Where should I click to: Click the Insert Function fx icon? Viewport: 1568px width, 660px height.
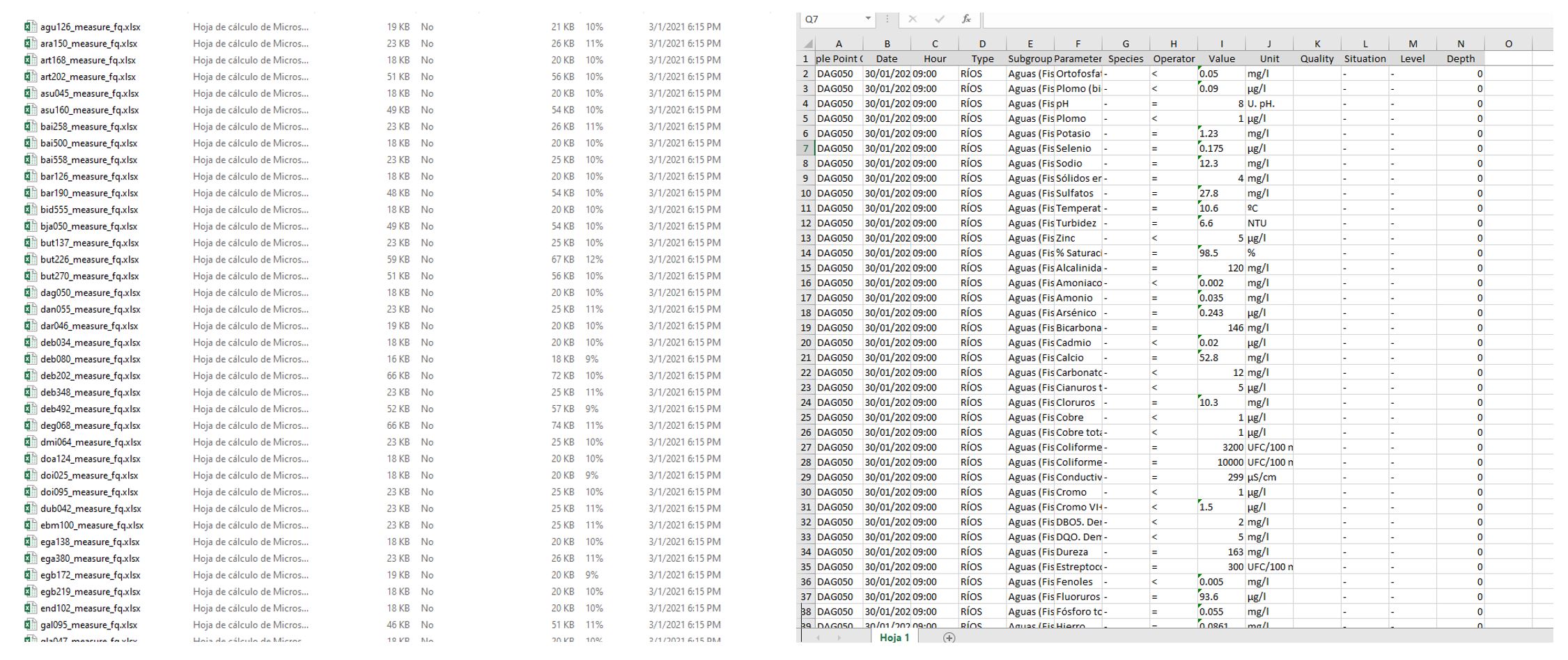pyautogui.click(x=966, y=19)
